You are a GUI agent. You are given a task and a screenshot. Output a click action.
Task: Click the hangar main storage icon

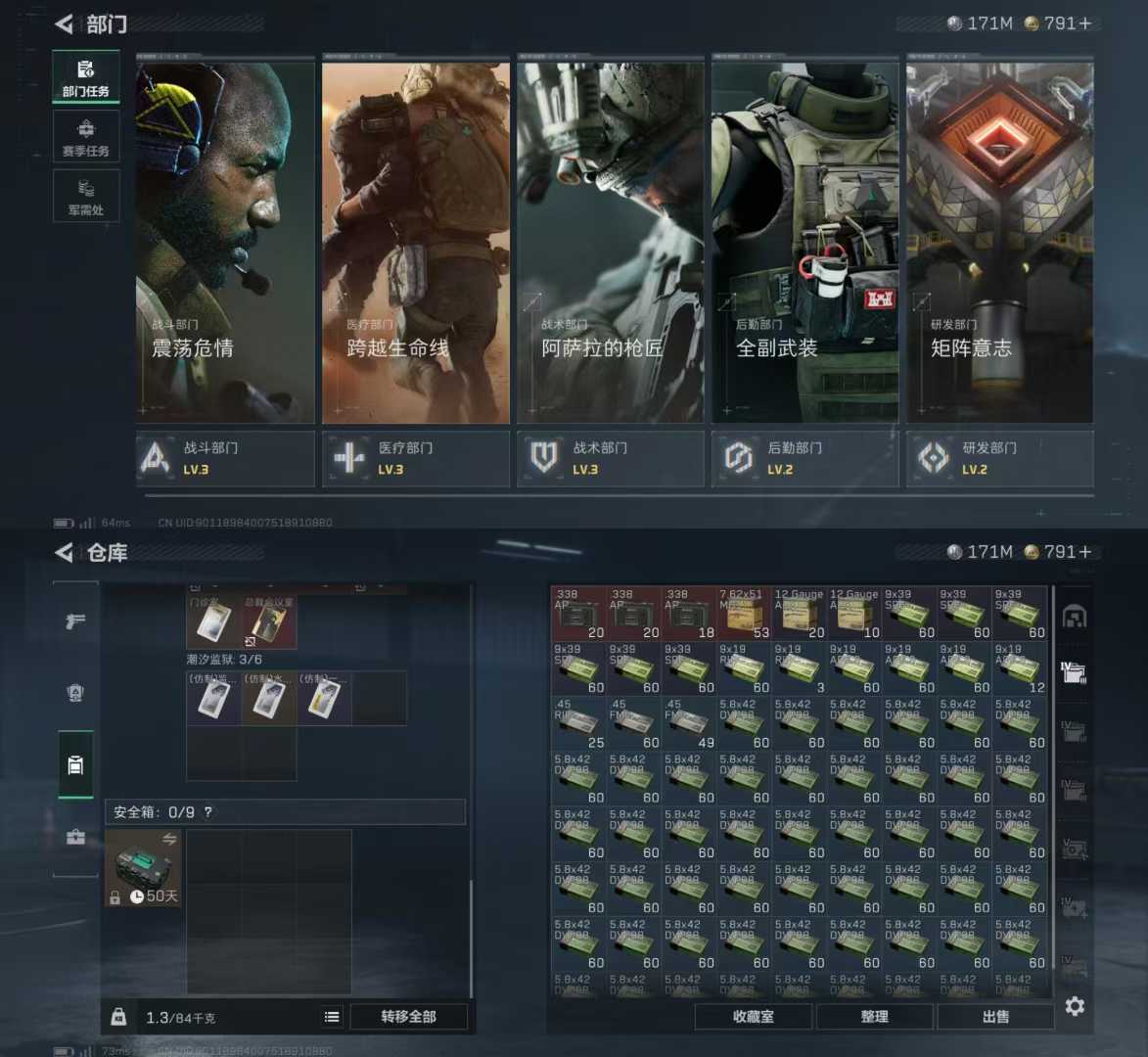1075,617
